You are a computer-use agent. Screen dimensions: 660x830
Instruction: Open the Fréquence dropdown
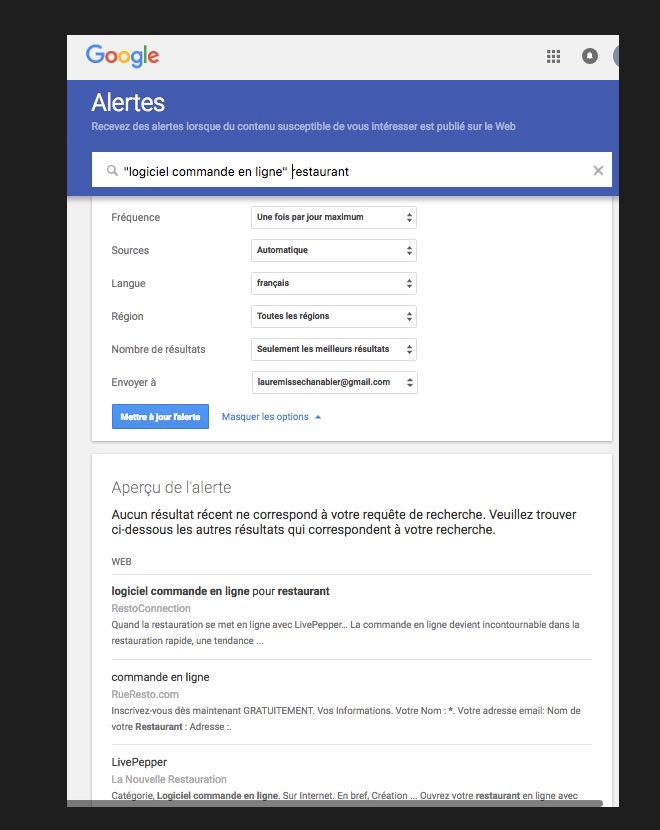point(334,218)
